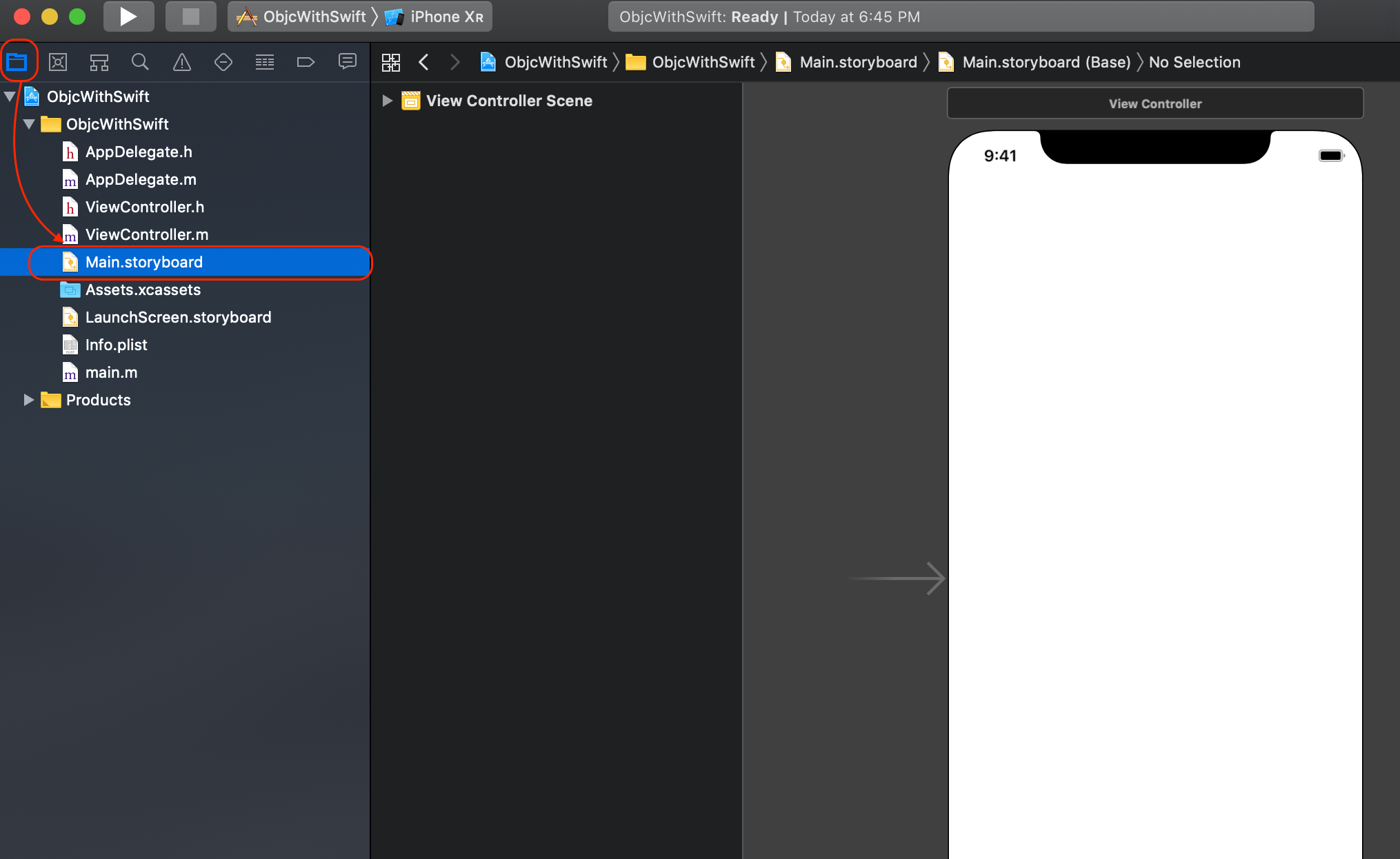Open the Test navigator diamond icon
Viewport: 1400px width, 859px height.
tap(223, 63)
